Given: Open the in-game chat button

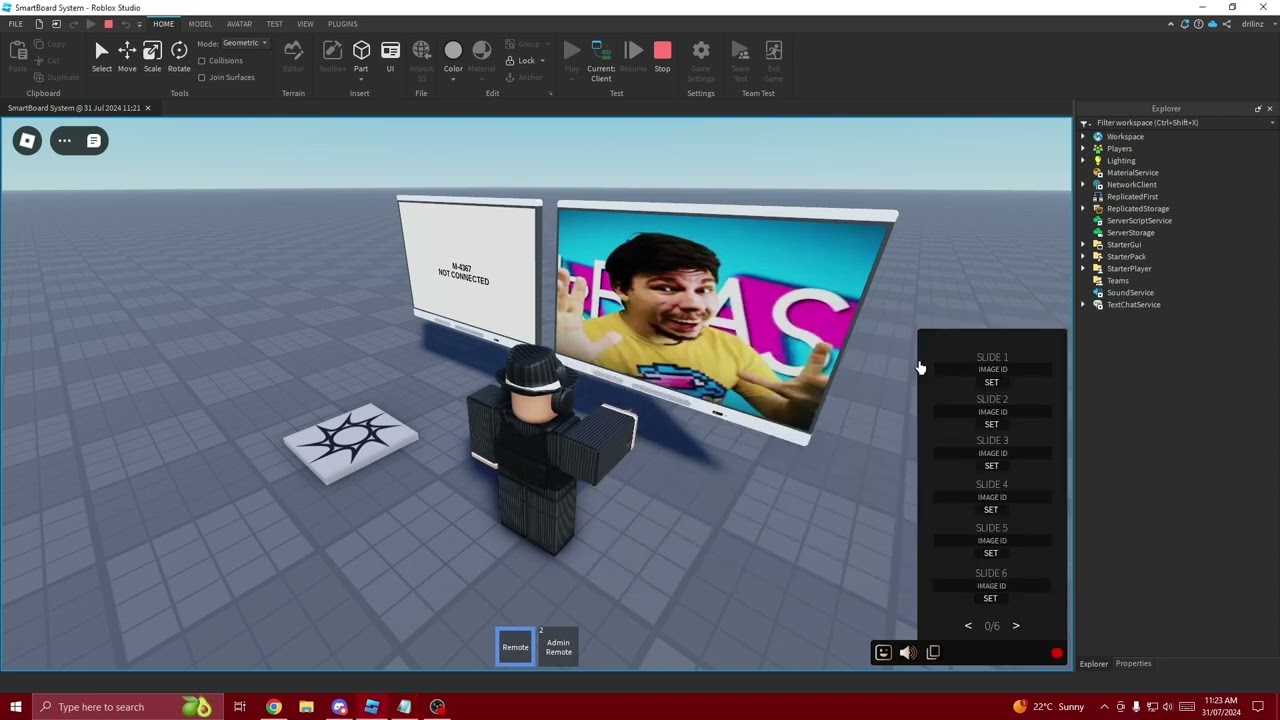Looking at the screenshot, I should tap(93, 141).
